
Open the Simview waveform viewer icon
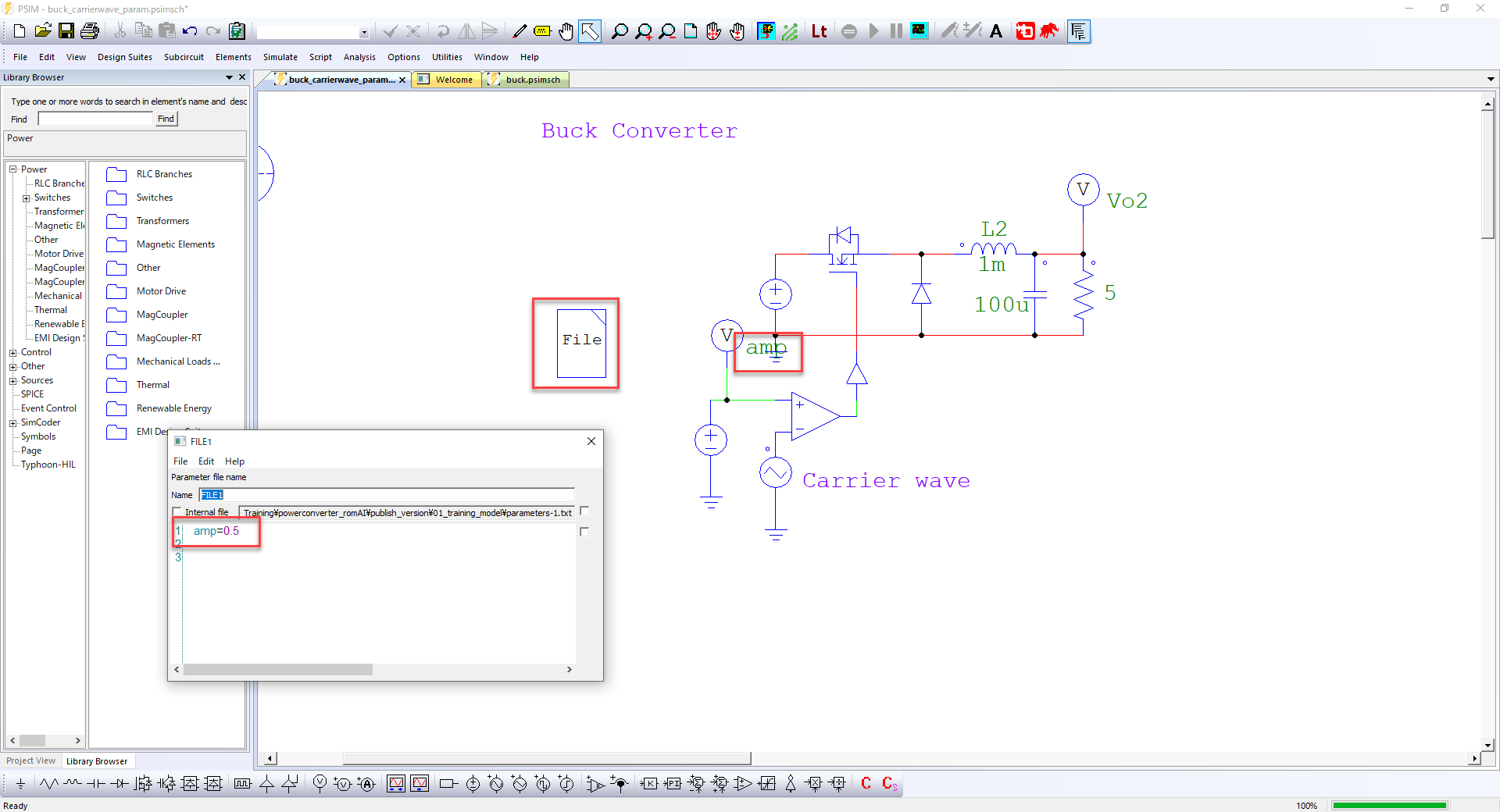tap(920, 31)
